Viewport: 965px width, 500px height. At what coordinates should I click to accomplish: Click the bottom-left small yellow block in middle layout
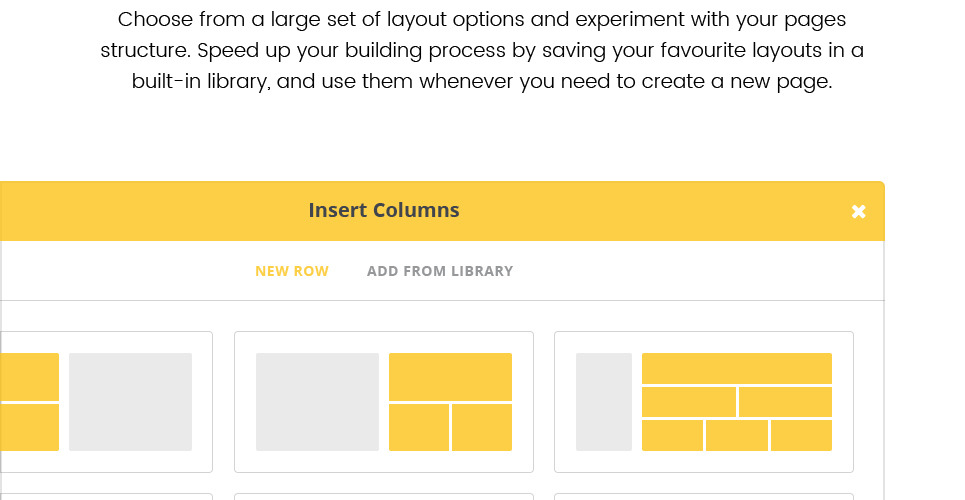tap(419, 427)
